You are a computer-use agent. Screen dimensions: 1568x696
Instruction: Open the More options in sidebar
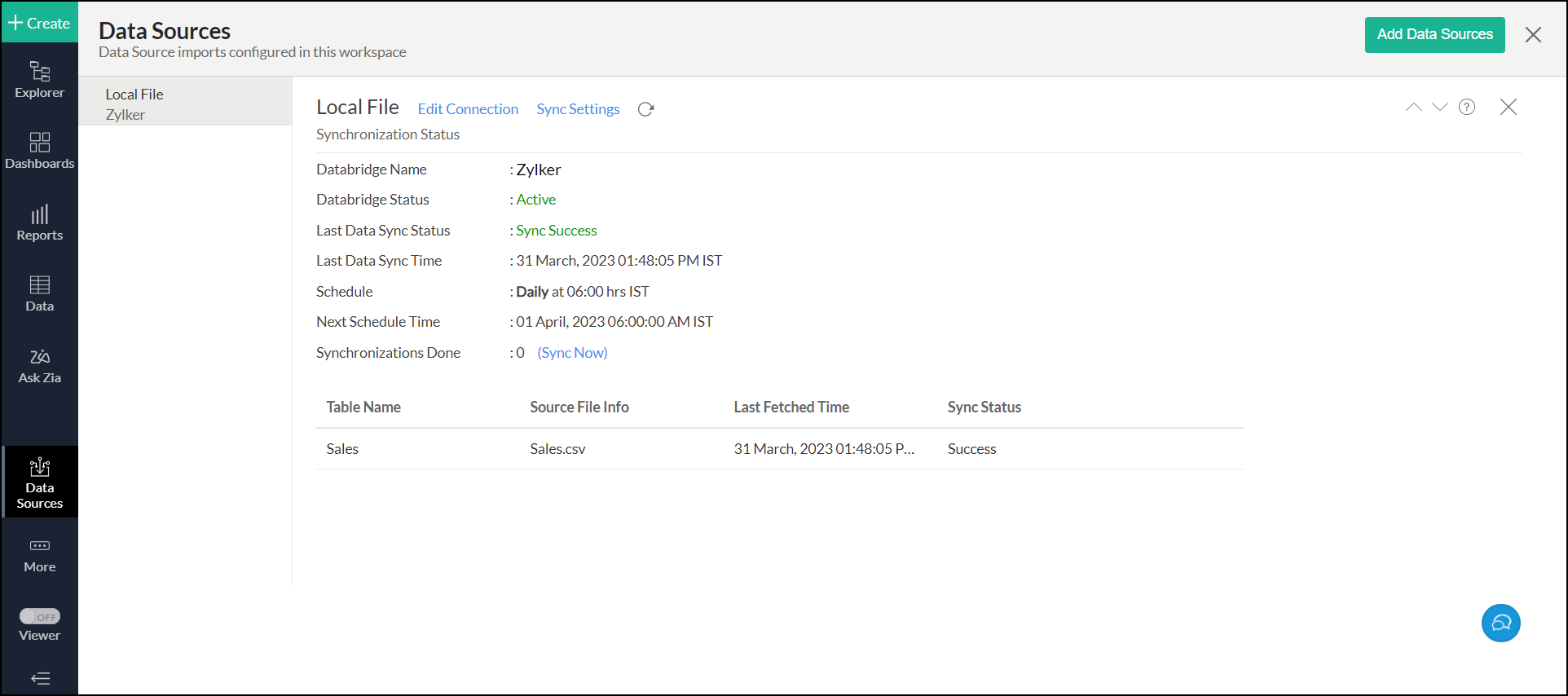pos(39,555)
